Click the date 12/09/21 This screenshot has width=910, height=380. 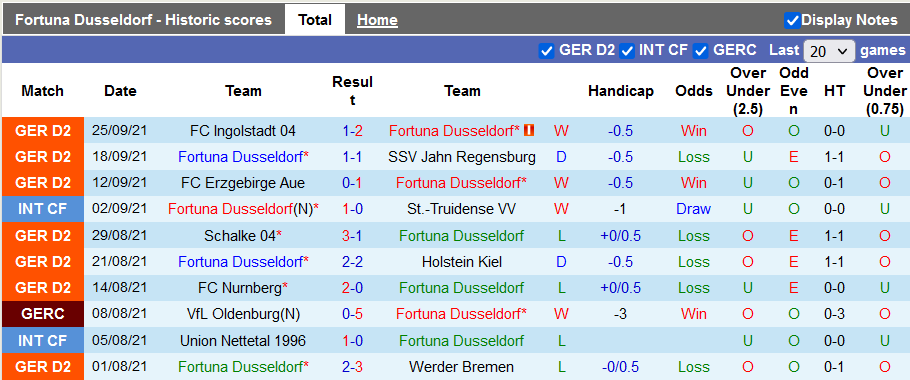pos(120,183)
